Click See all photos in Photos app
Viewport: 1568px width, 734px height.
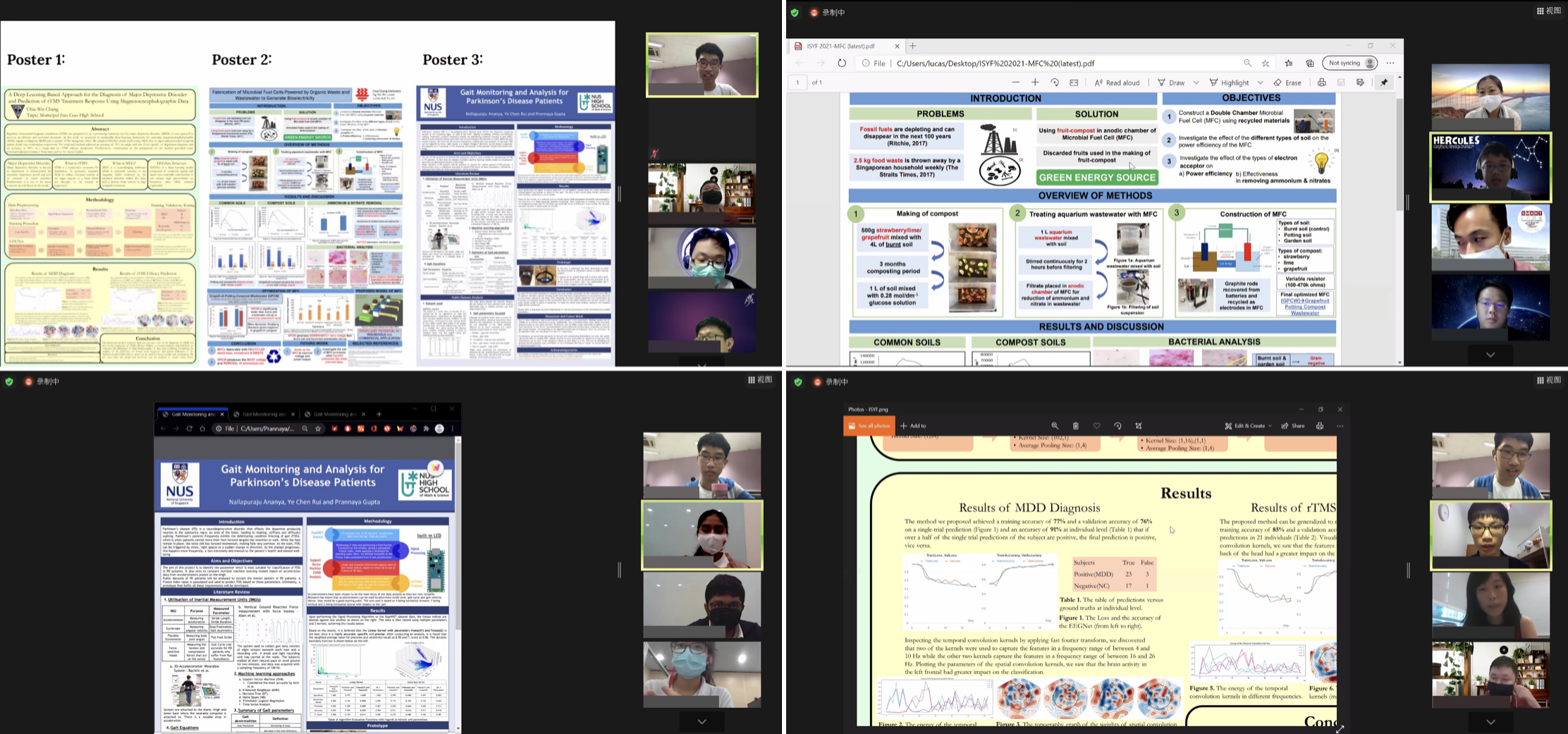pos(869,426)
